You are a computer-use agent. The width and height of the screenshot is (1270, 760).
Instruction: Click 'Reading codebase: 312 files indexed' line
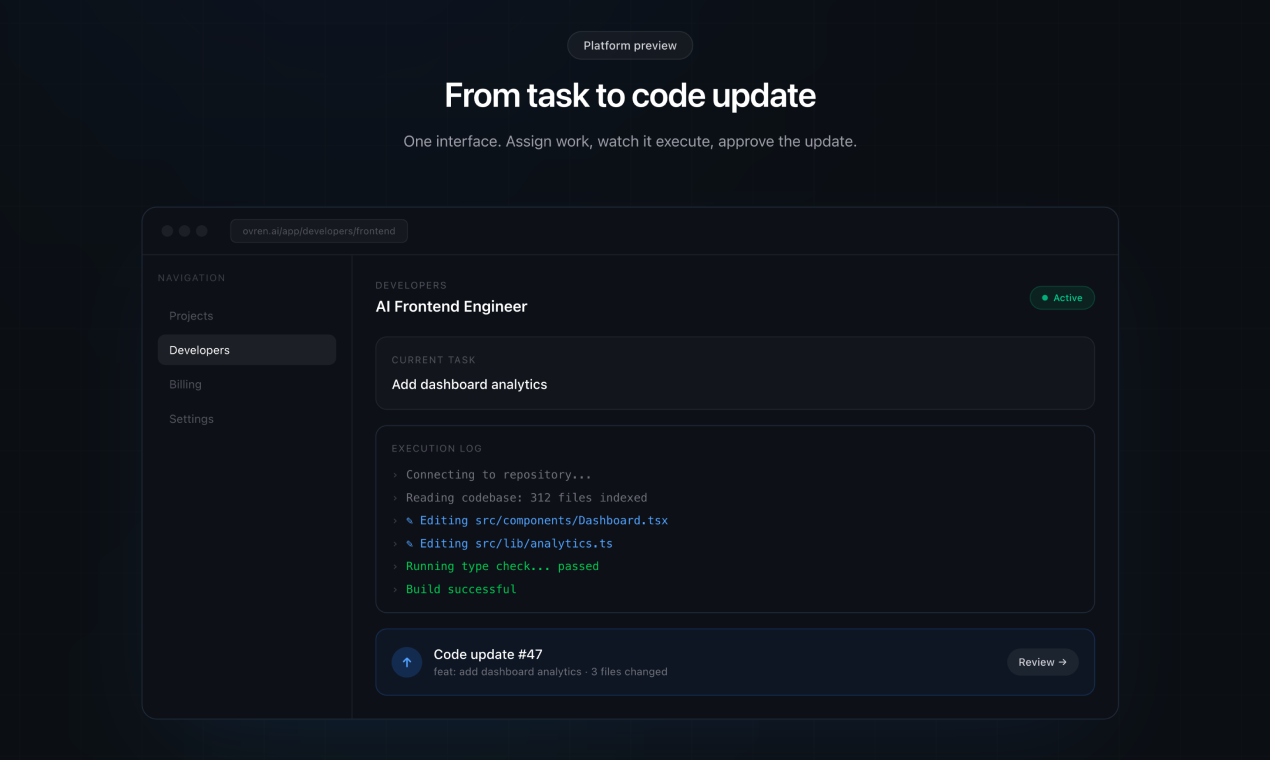coord(526,498)
